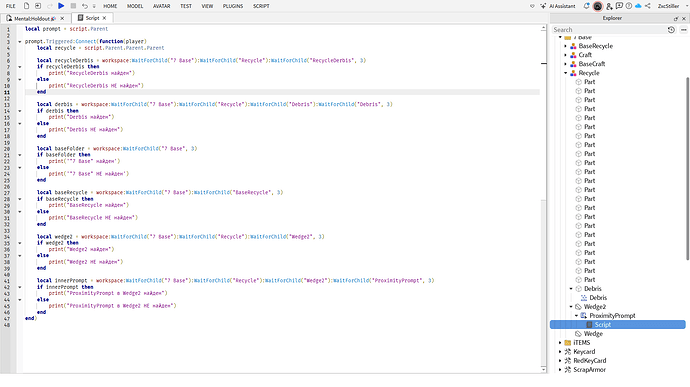Click the round black avatar icon
The image size is (690, 387).
pos(598,6)
